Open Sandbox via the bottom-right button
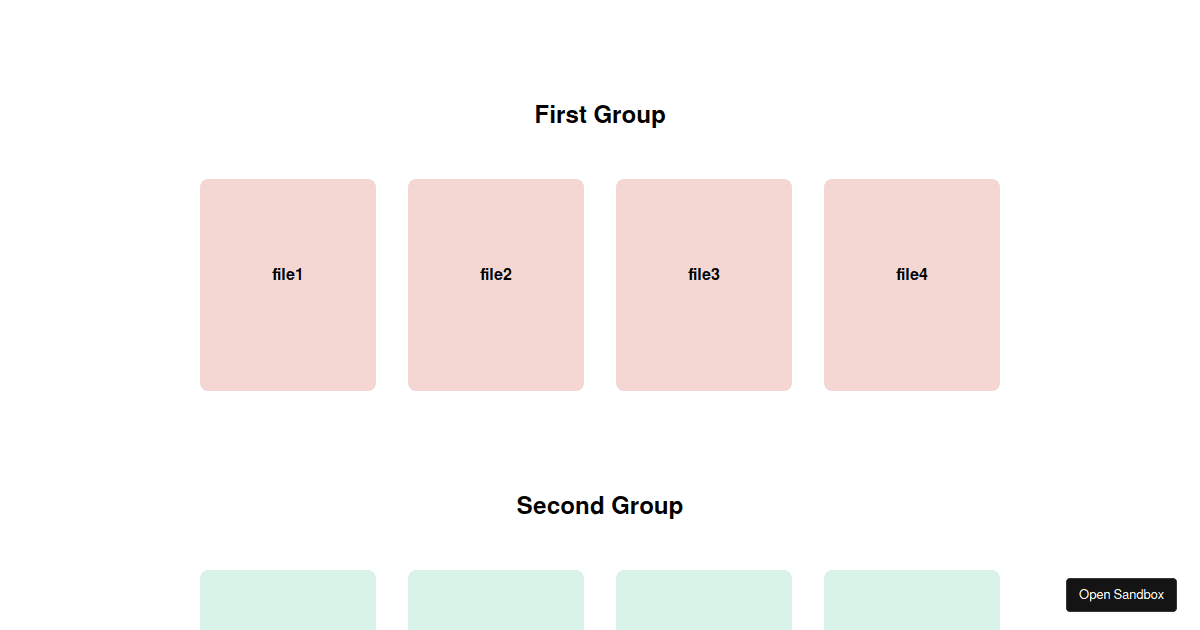 [x=1121, y=594]
